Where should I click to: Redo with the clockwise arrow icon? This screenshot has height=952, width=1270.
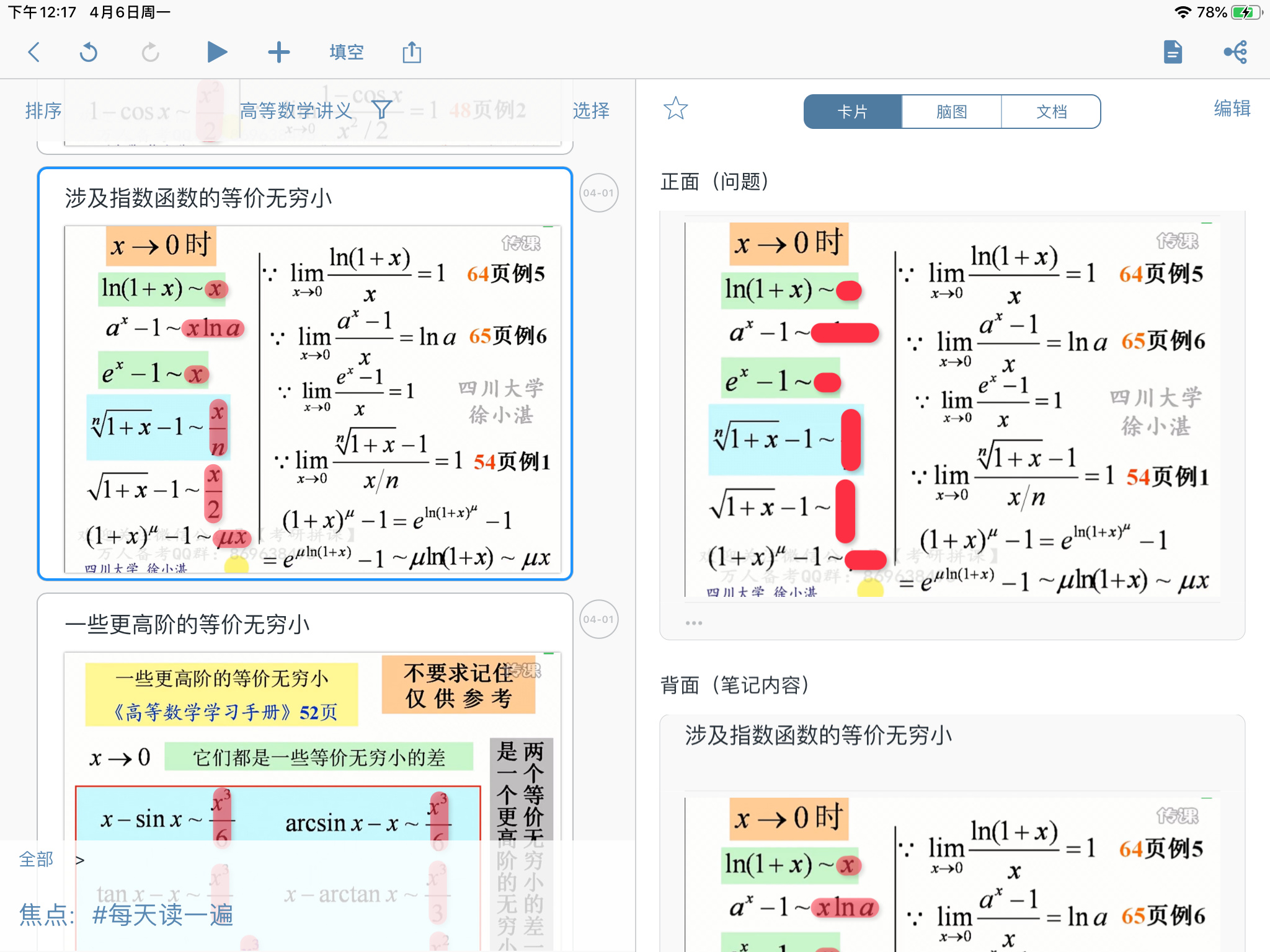tap(151, 52)
